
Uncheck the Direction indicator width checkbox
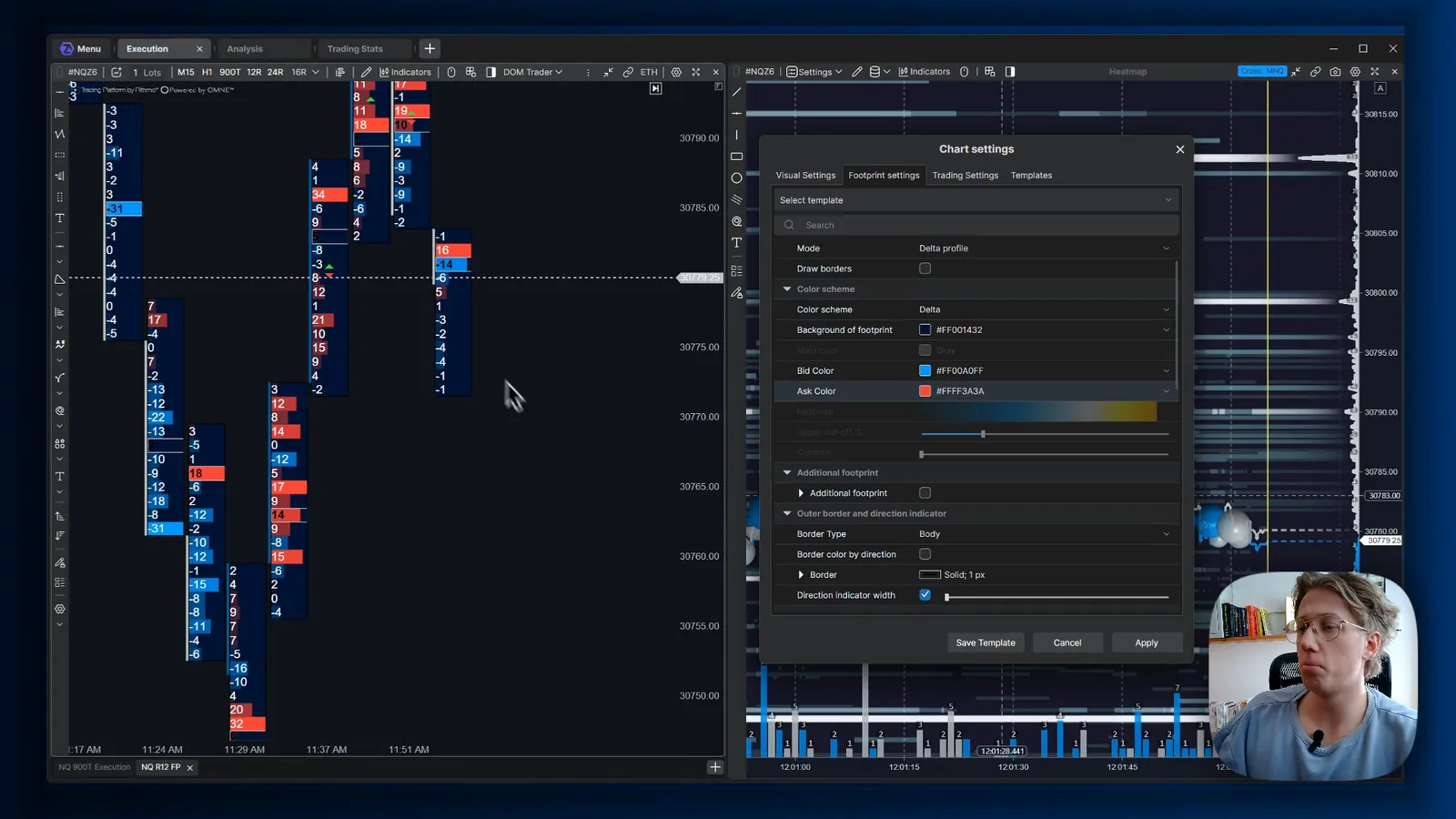925,595
